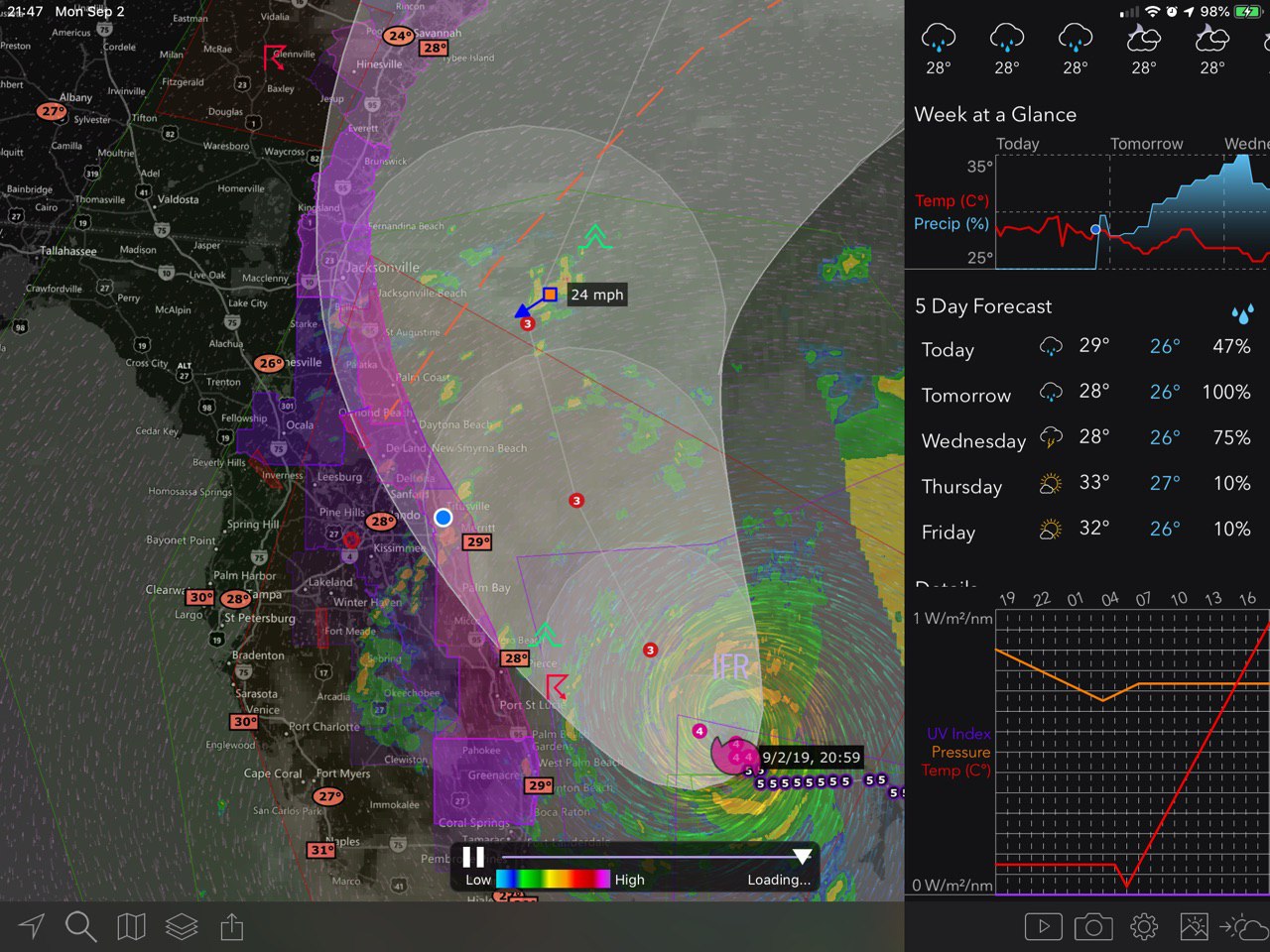Screen dimensions: 1270x952
Task: Tap the camera snapshot icon
Action: coord(1093,926)
